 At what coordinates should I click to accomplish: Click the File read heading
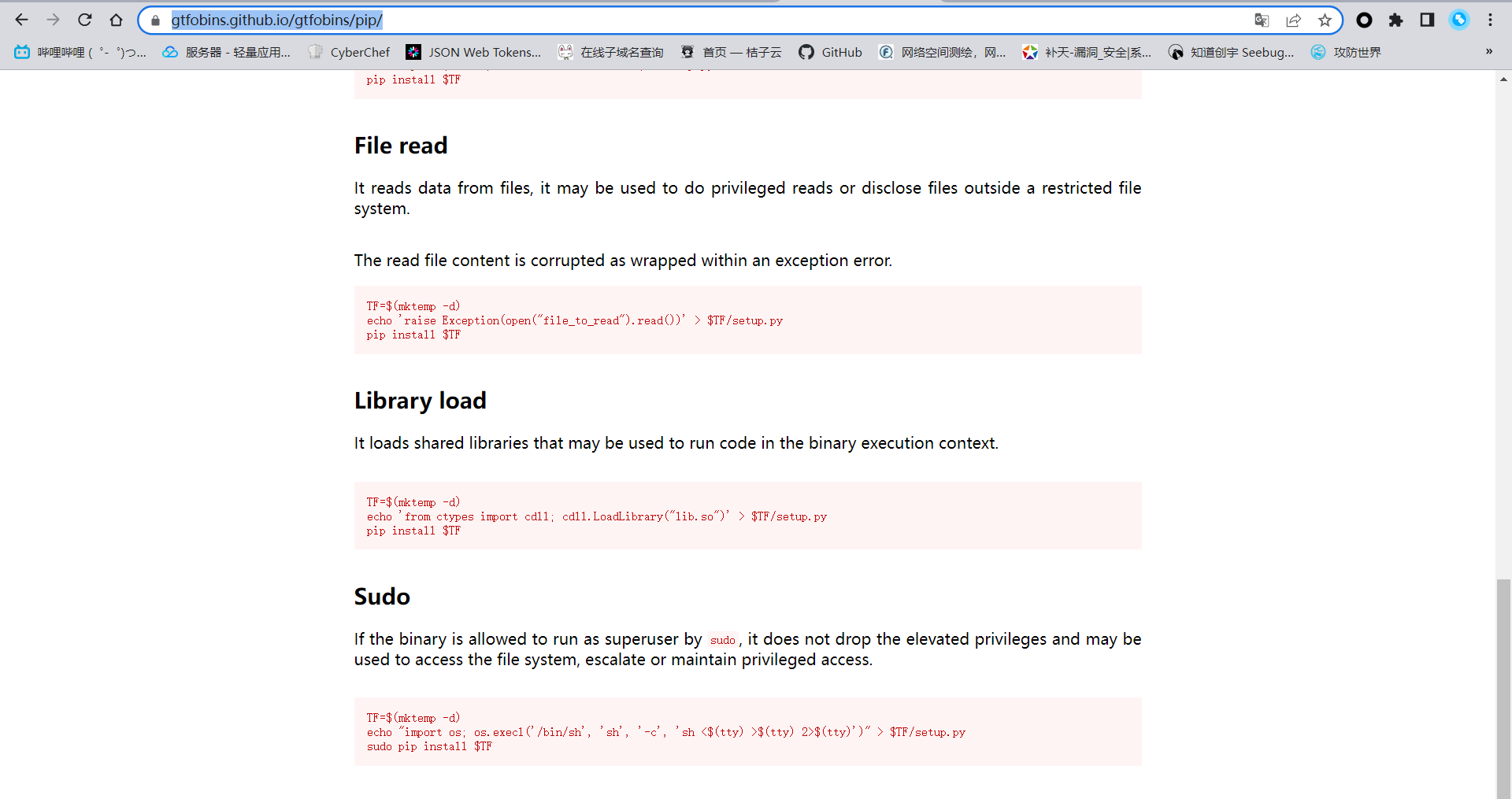point(401,146)
